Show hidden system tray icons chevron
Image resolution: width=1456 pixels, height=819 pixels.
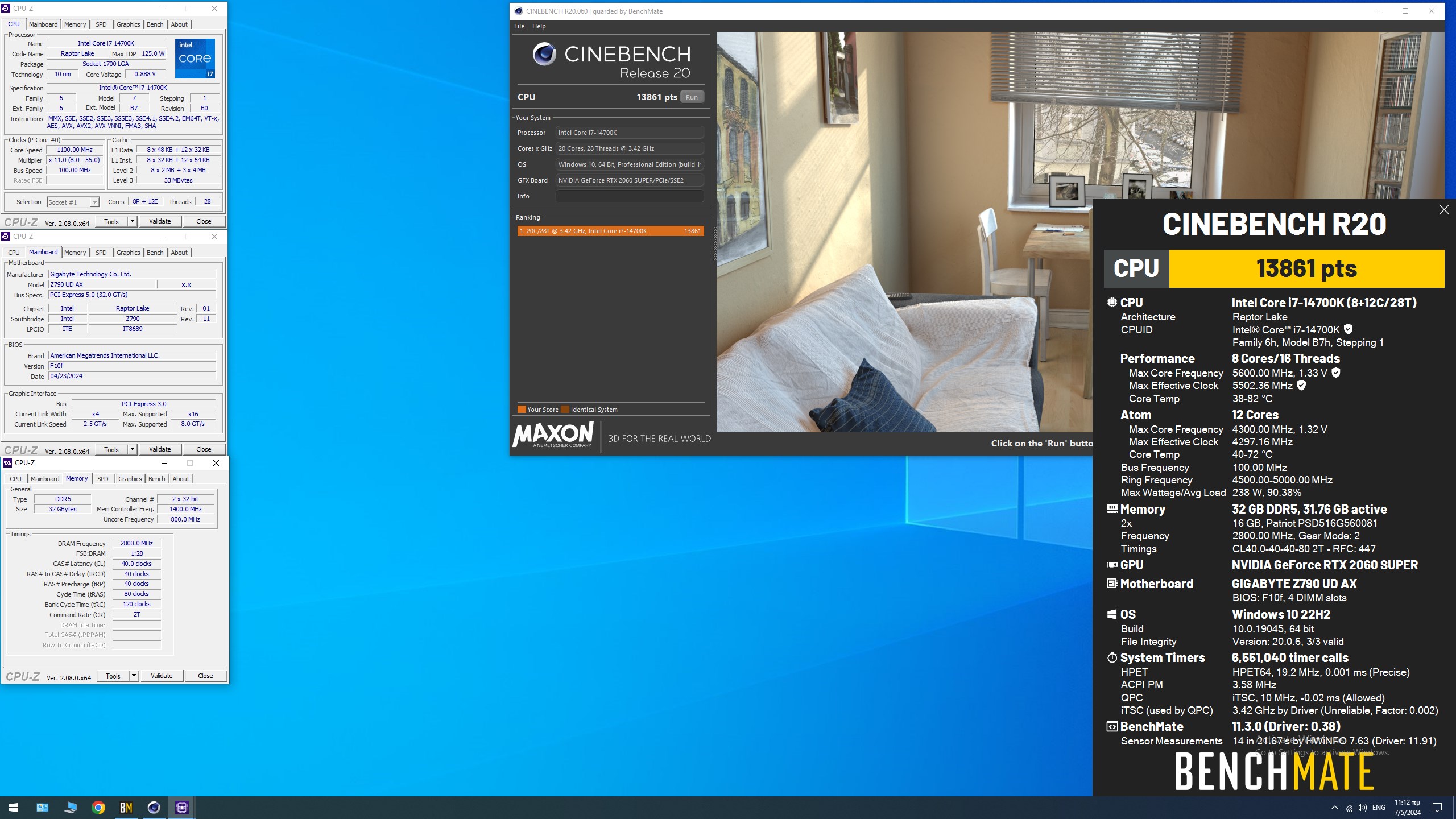click(1335, 808)
